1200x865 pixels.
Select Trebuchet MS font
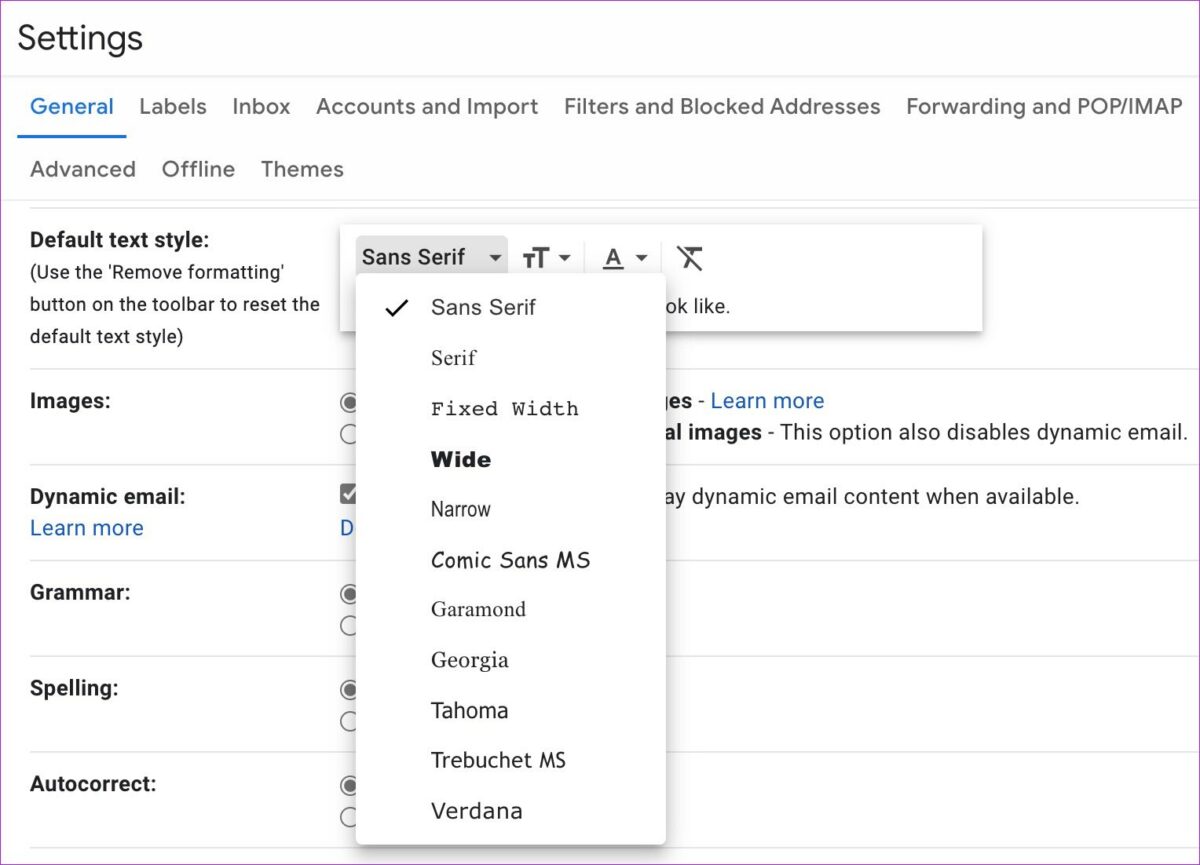coord(498,760)
